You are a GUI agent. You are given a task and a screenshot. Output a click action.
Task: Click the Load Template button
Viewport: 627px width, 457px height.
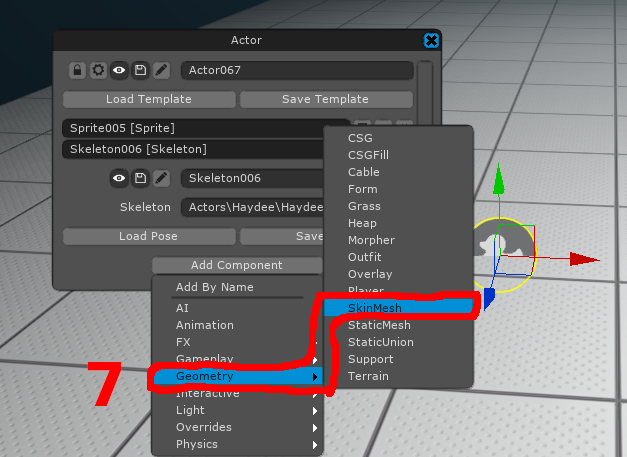point(149,99)
